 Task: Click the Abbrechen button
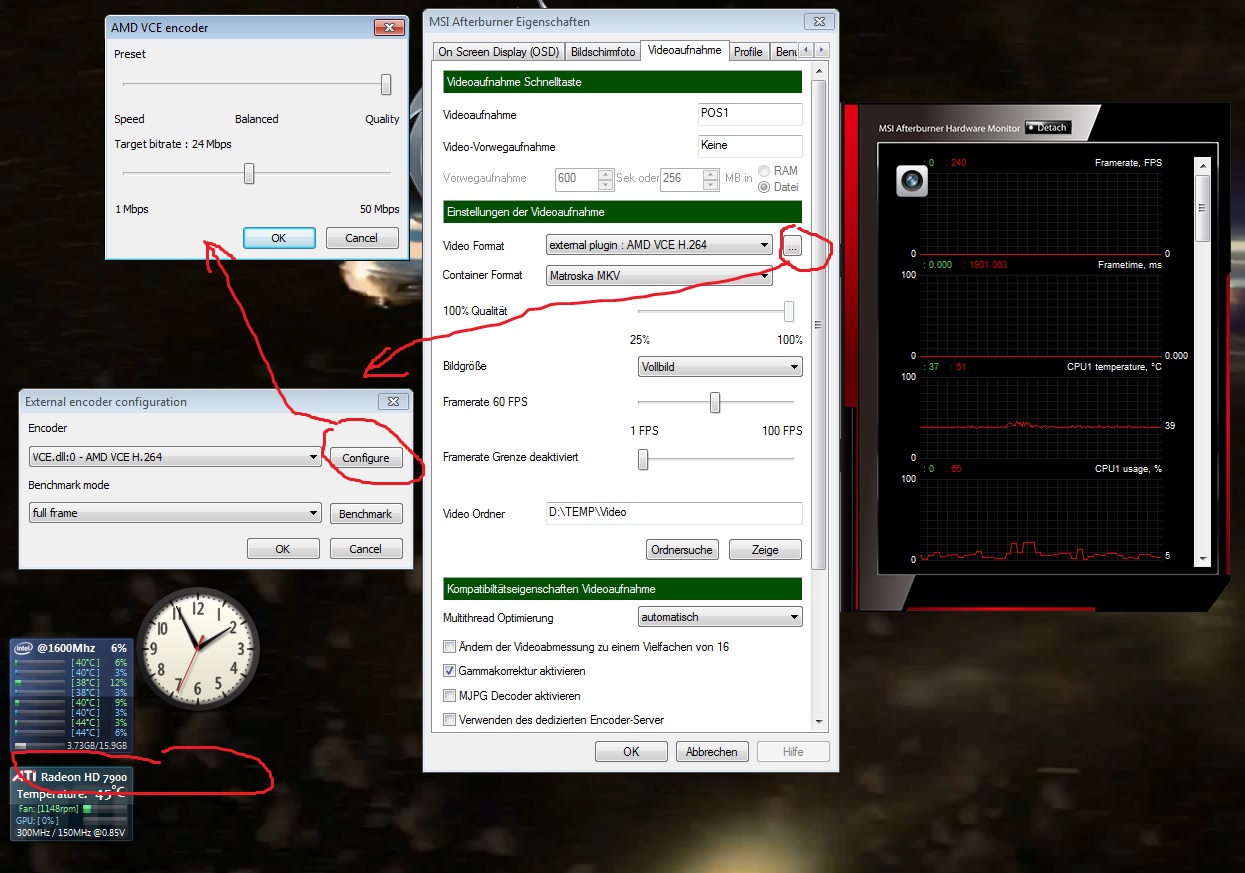(x=713, y=751)
